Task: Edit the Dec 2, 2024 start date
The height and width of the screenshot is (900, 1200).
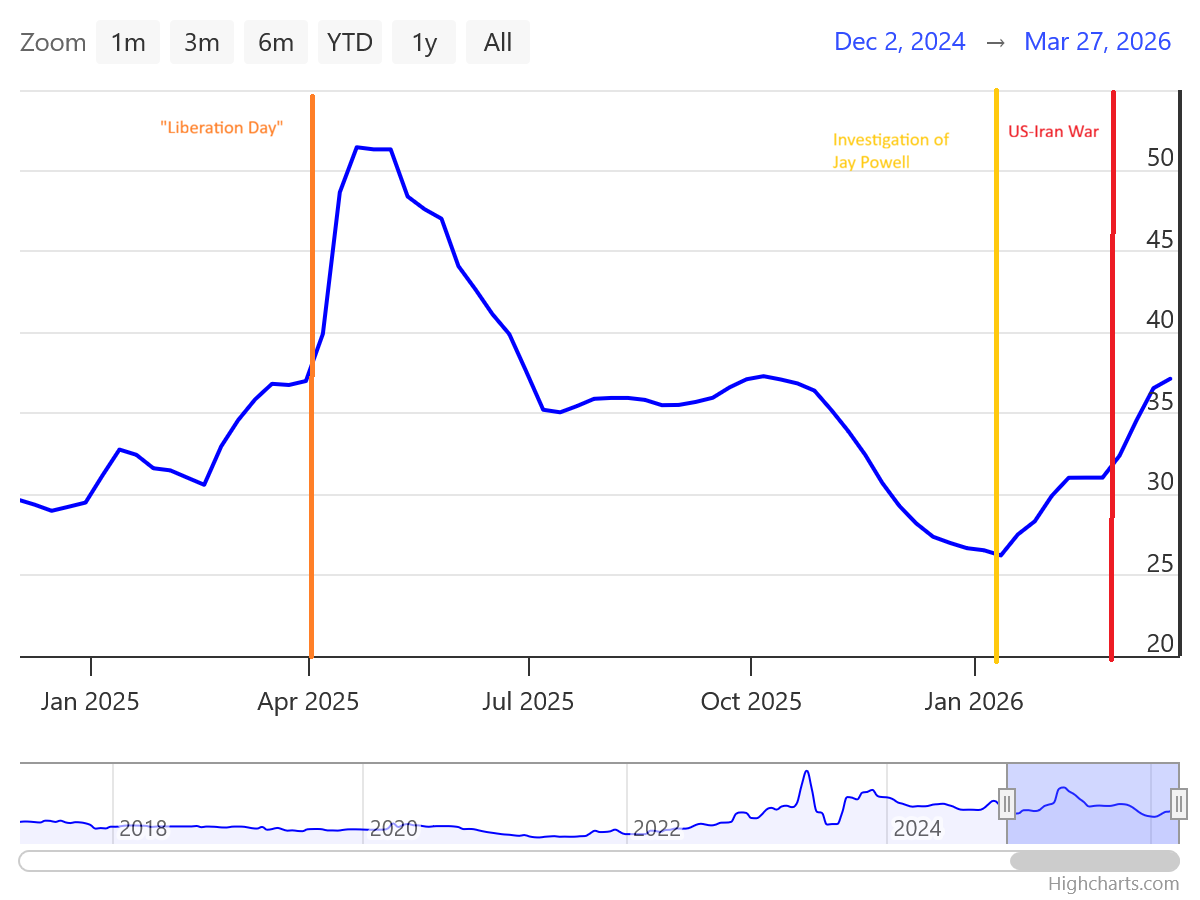Action: click(x=899, y=41)
